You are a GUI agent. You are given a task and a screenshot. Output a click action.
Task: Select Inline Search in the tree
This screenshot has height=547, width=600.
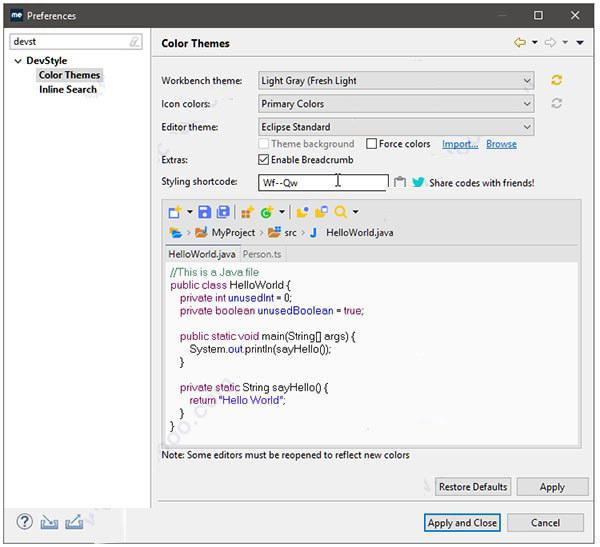68,90
